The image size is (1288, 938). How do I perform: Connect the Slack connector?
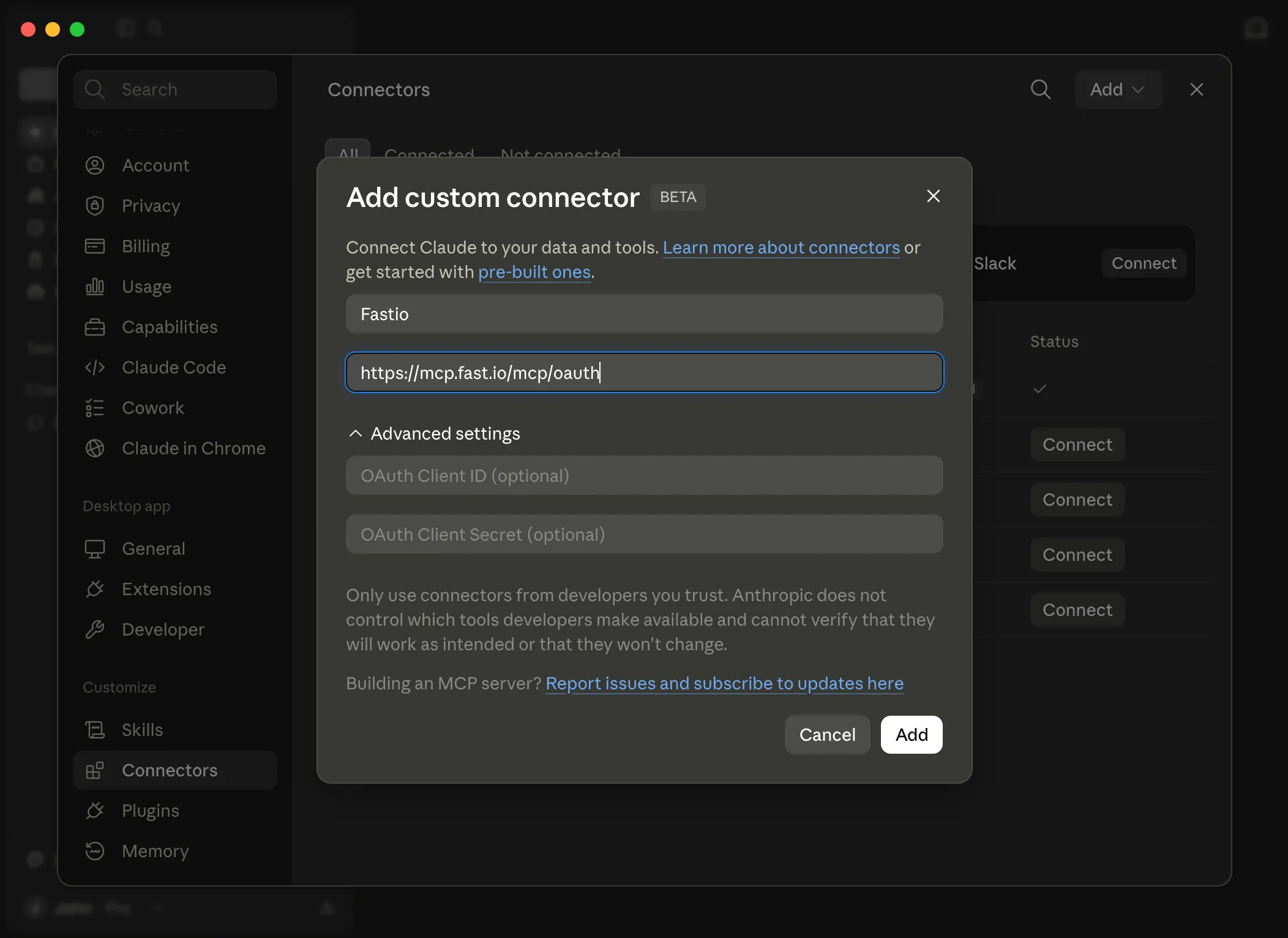(x=1144, y=263)
